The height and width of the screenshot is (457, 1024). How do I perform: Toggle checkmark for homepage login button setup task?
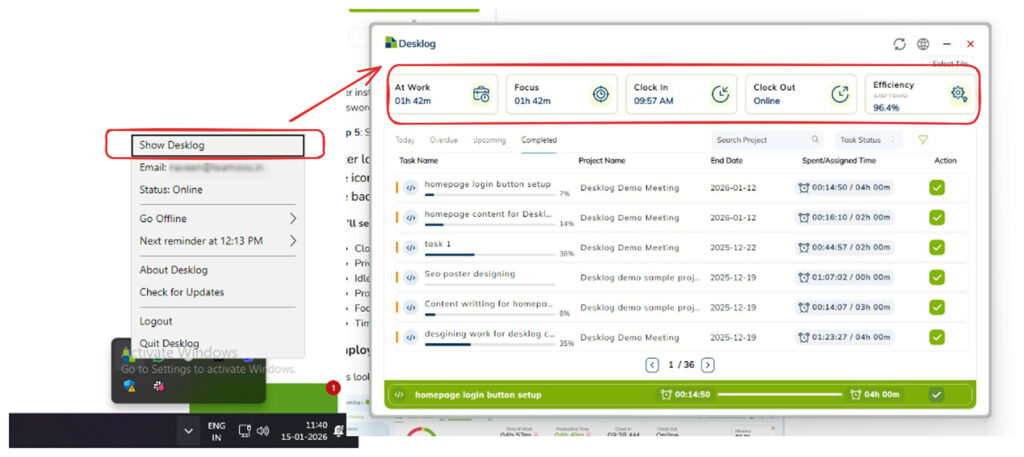click(937, 187)
